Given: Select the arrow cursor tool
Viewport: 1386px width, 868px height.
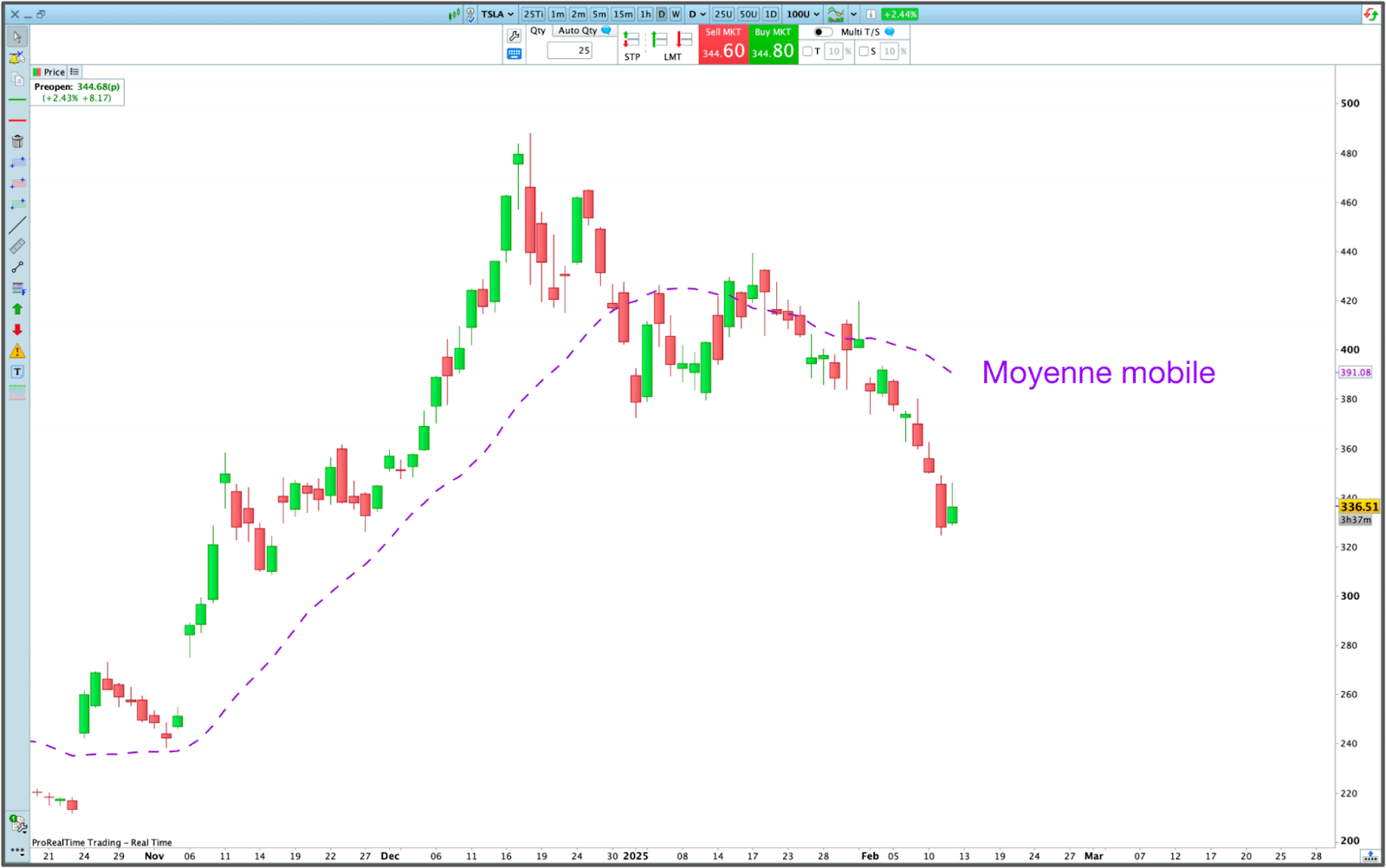Looking at the screenshot, I should pyautogui.click(x=16, y=37).
